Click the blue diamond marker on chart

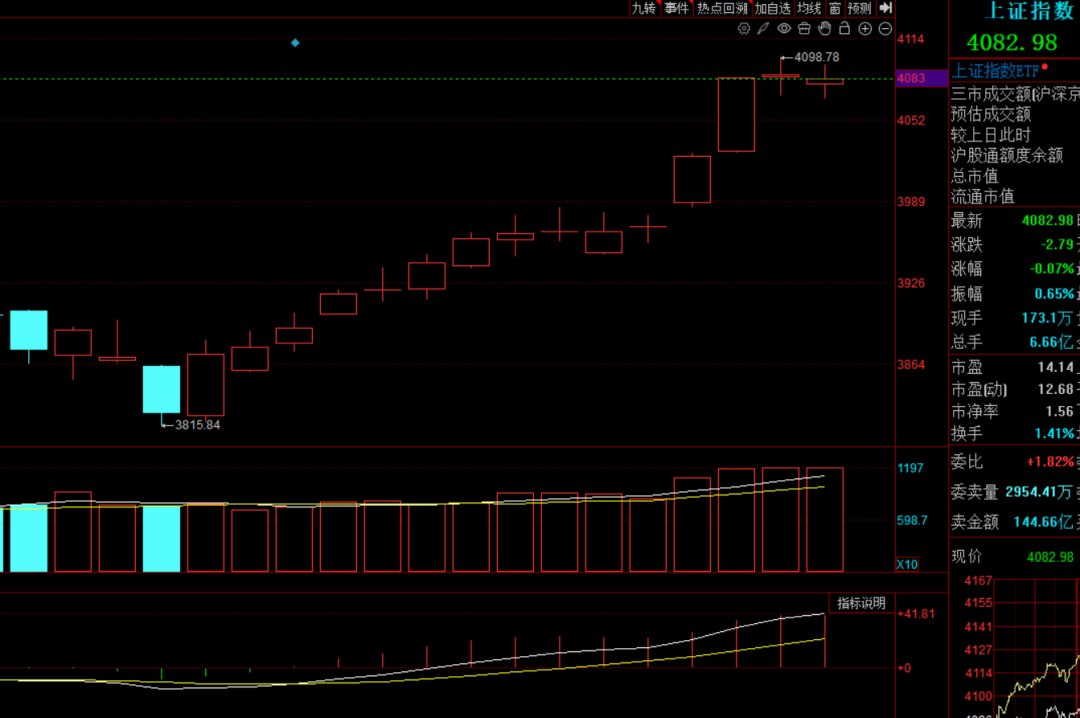coord(295,43)
